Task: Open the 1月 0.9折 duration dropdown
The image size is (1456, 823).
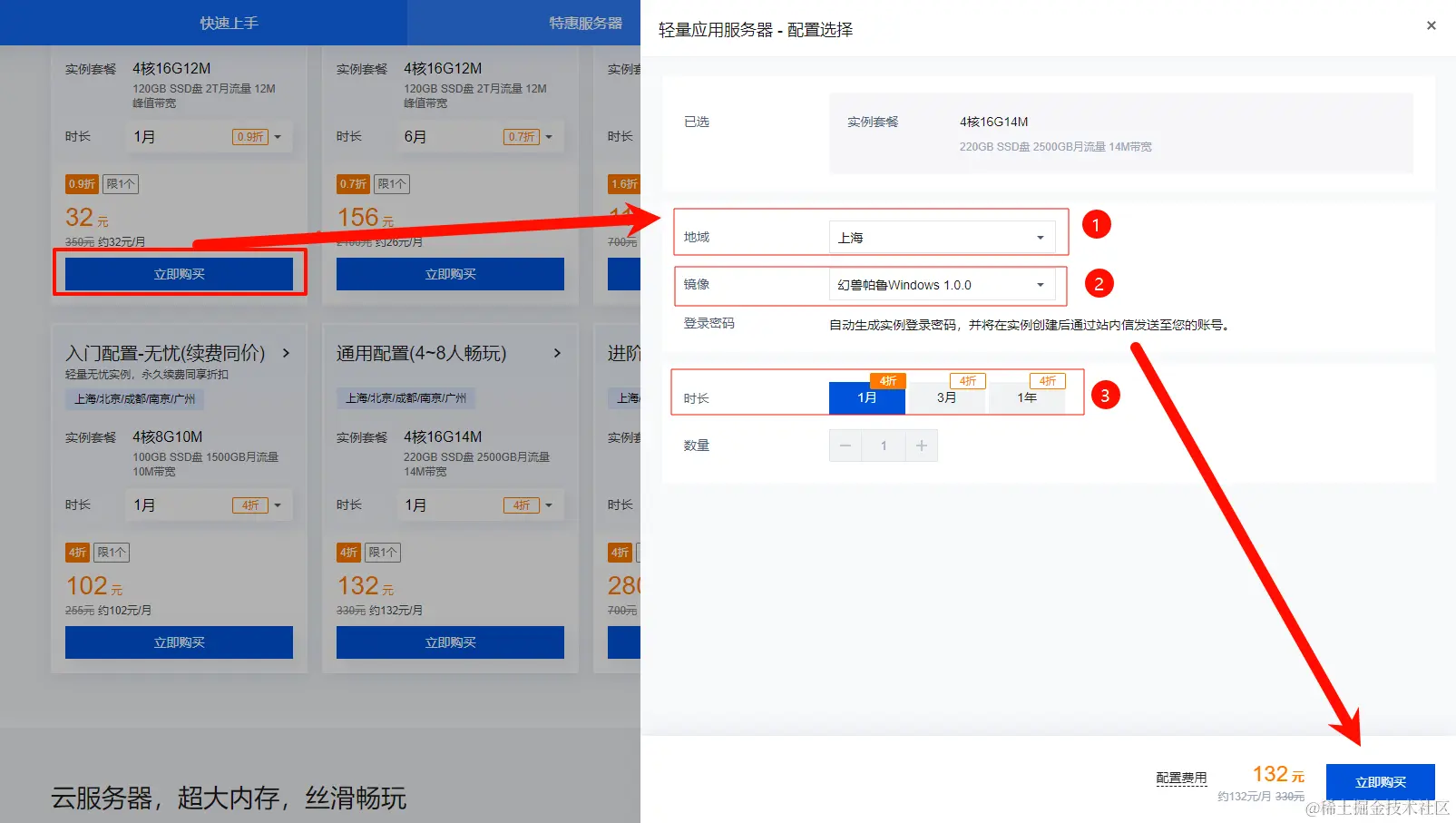Action: pyautogui.click(x=209, y=137)
